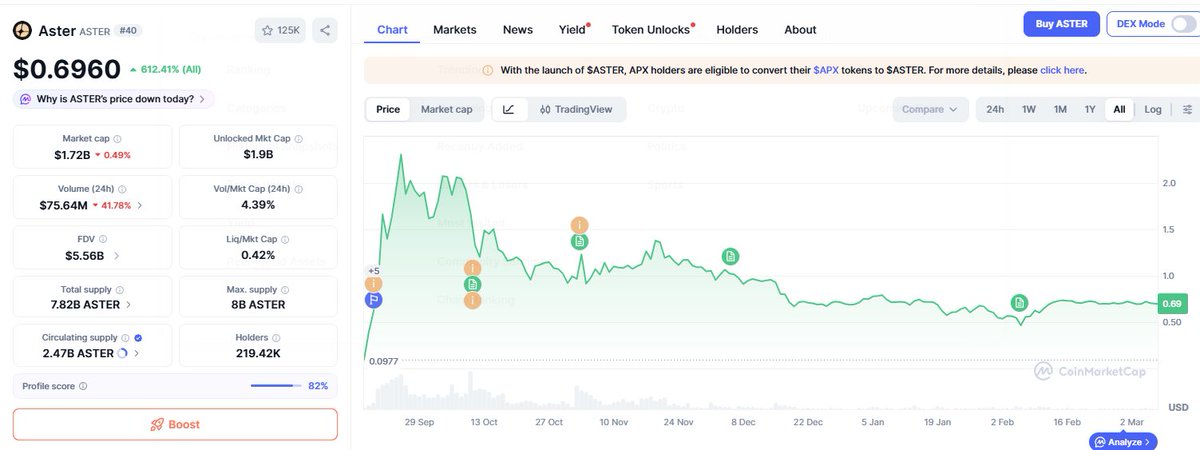Screen dimensions: 1200x450
Task: Select the Price chart view
Action: pyautogui.click(x=388, y=109)
